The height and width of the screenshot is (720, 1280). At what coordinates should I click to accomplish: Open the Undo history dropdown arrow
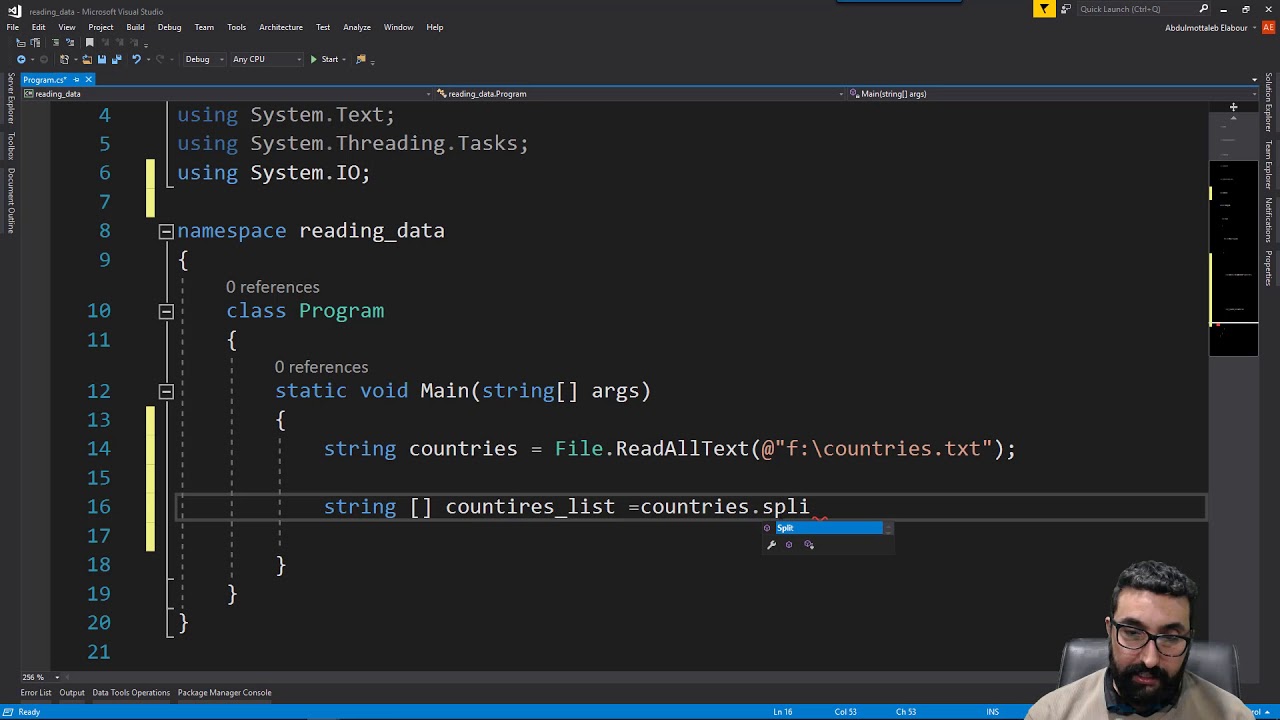click(x=148, y=59)
